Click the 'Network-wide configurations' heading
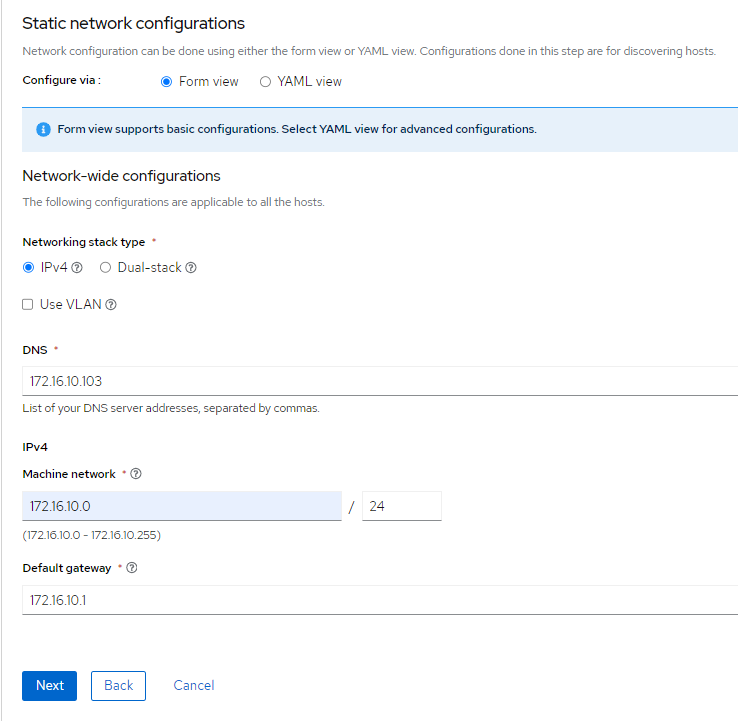This screenshot has width=738, height=722. [121, 176]
